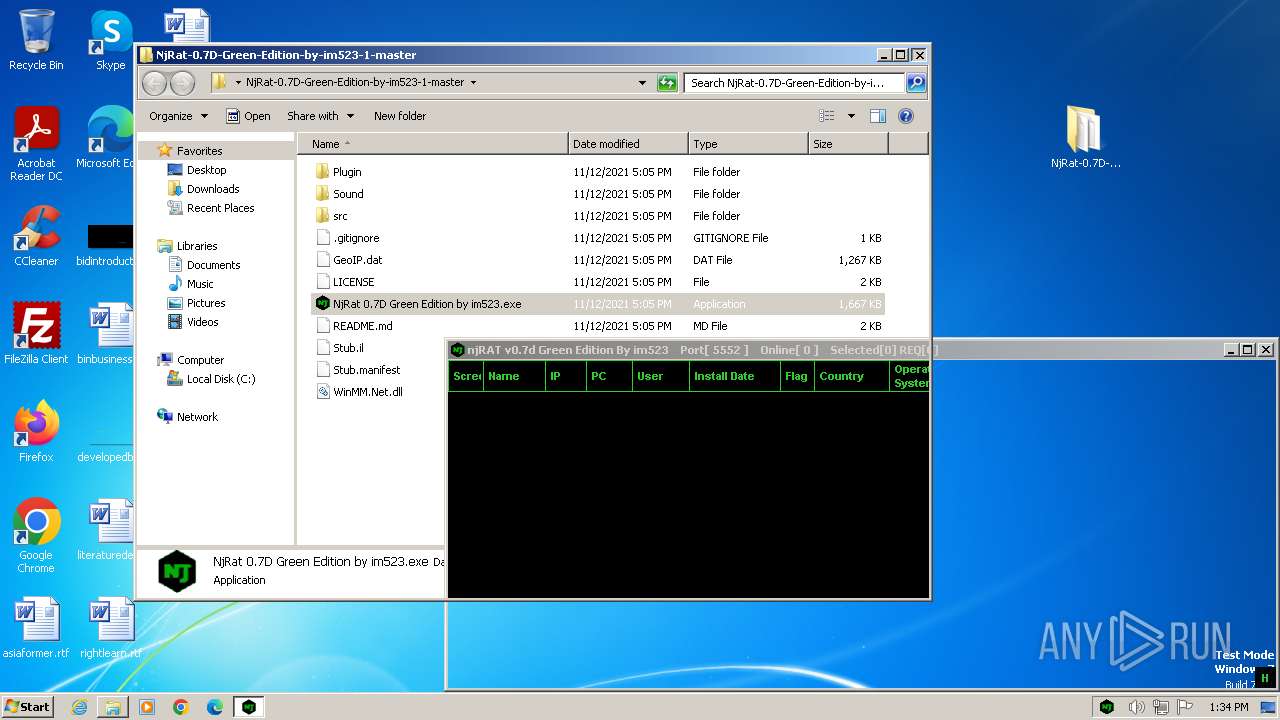The image size is (1280, 720).
Task: Open rightlearn.rtf document on desktop
Action: click(110, 628)
